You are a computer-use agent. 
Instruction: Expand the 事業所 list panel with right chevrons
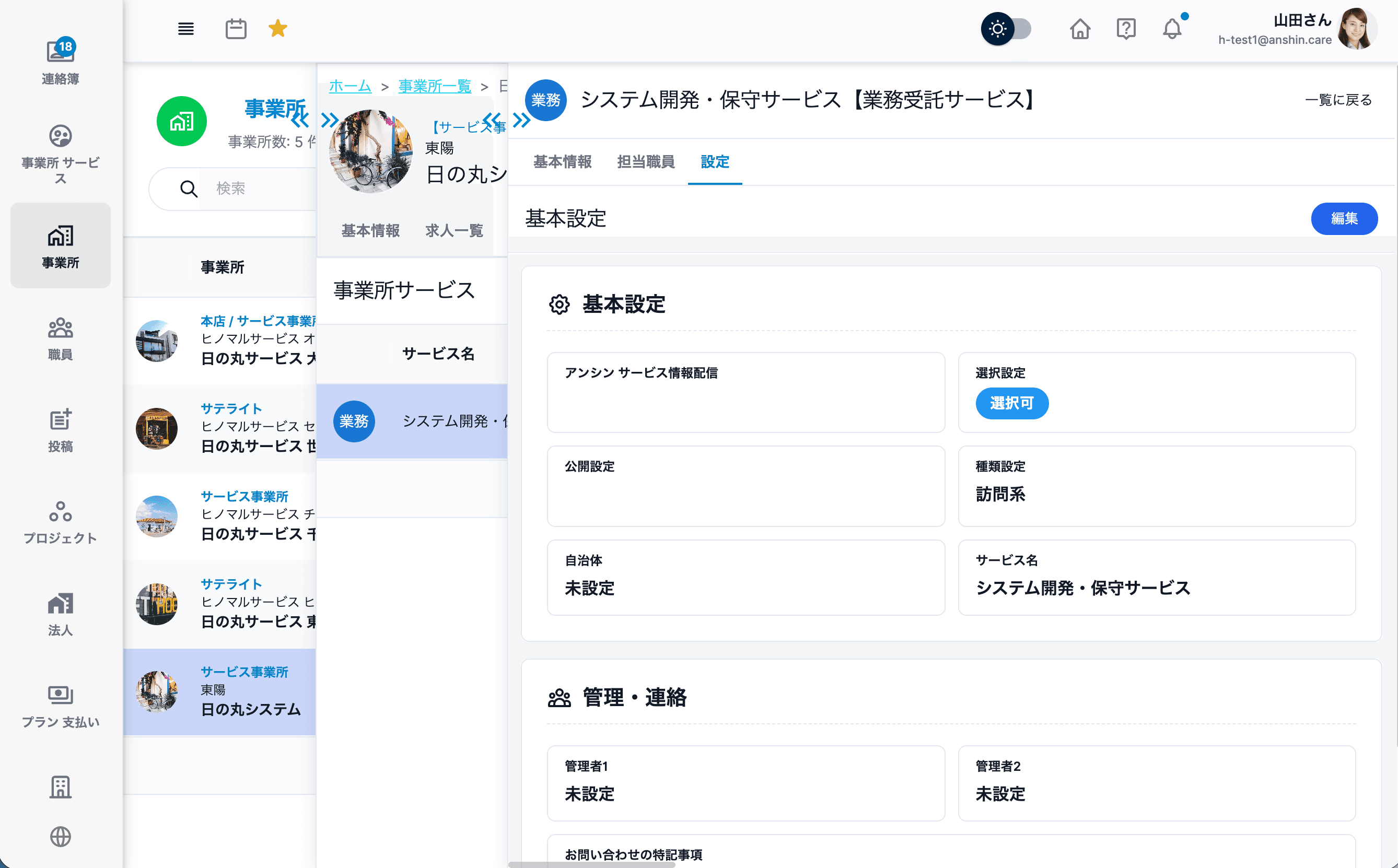point(330,120)
